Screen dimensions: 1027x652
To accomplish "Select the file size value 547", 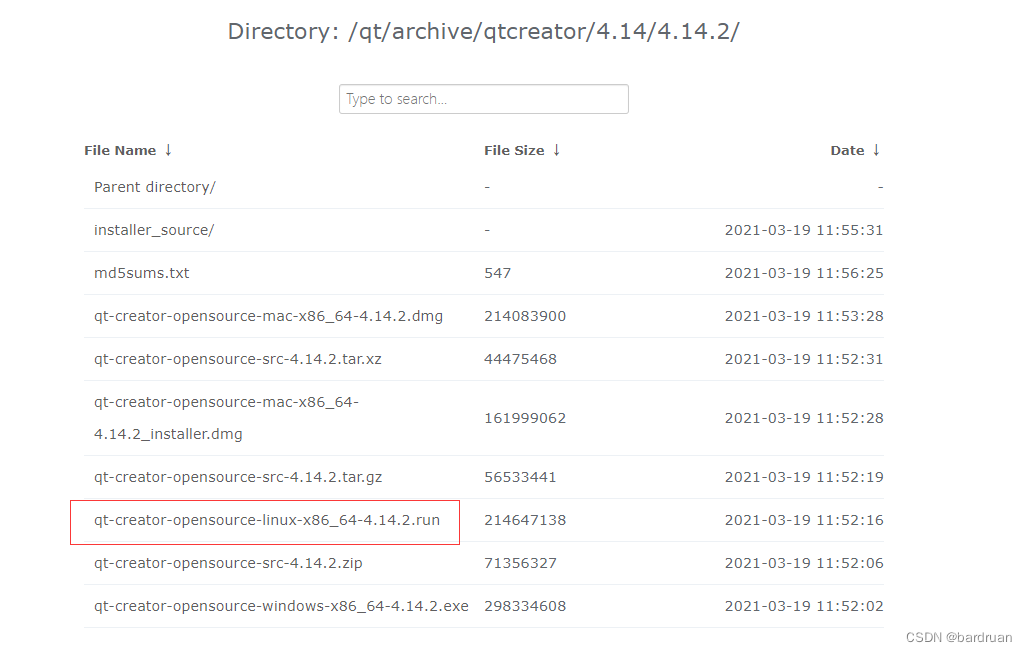I will pyautogui.click(x=498, y=273).
